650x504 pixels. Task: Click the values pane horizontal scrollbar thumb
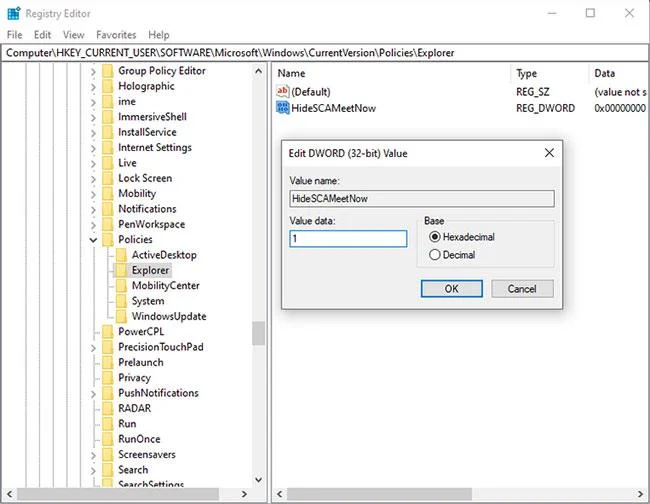(379, 494)
